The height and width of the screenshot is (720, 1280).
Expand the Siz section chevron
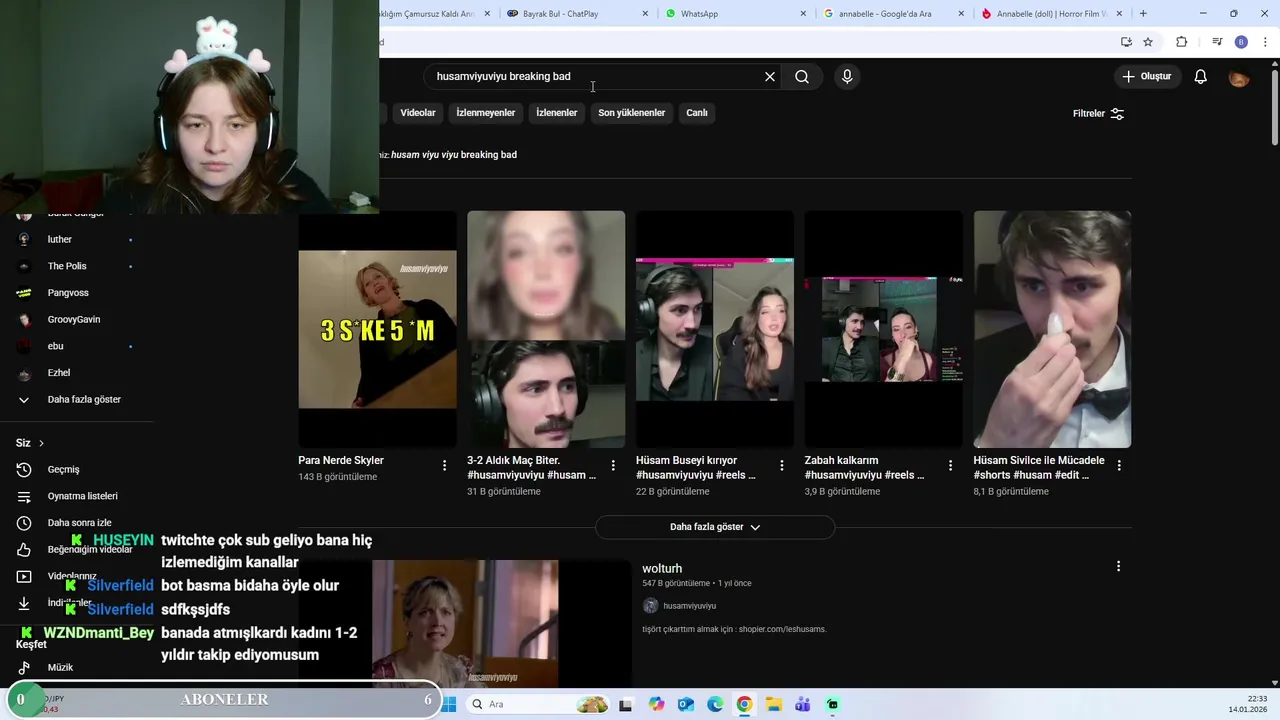point(41,443)
